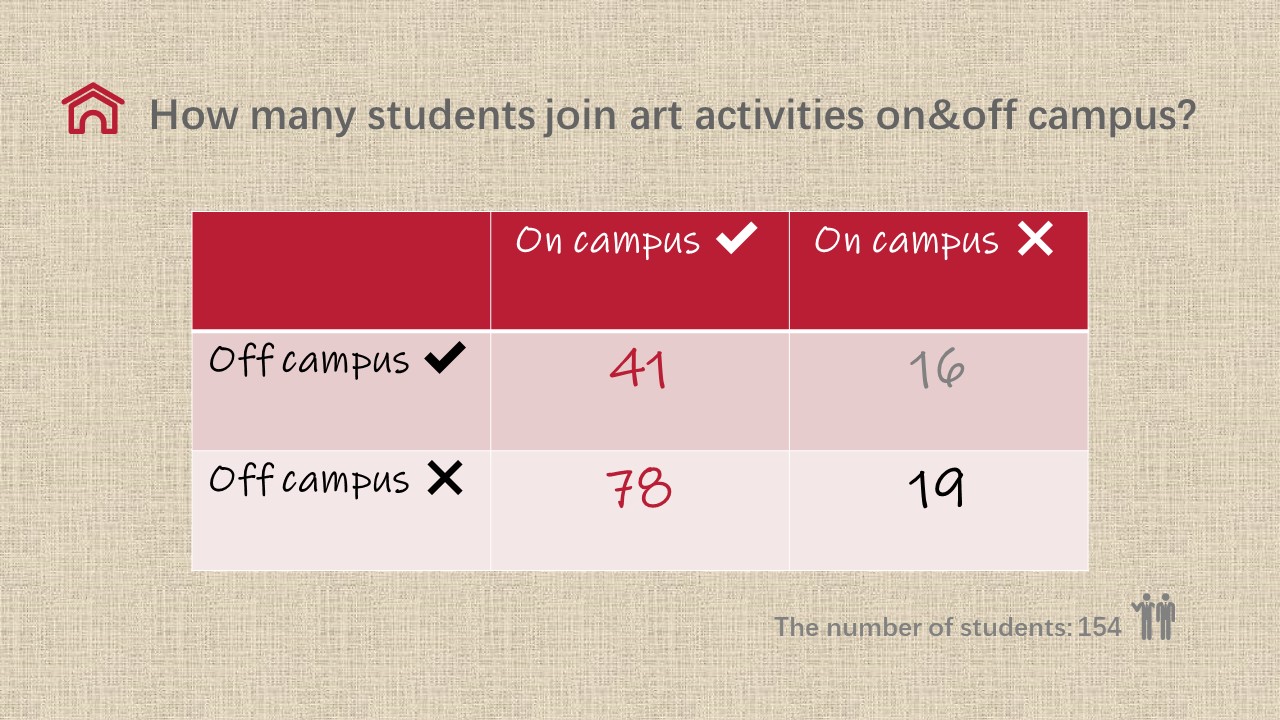Click the total value 154 in footer
1280x720 pixels.
(x=1100, y=628)
